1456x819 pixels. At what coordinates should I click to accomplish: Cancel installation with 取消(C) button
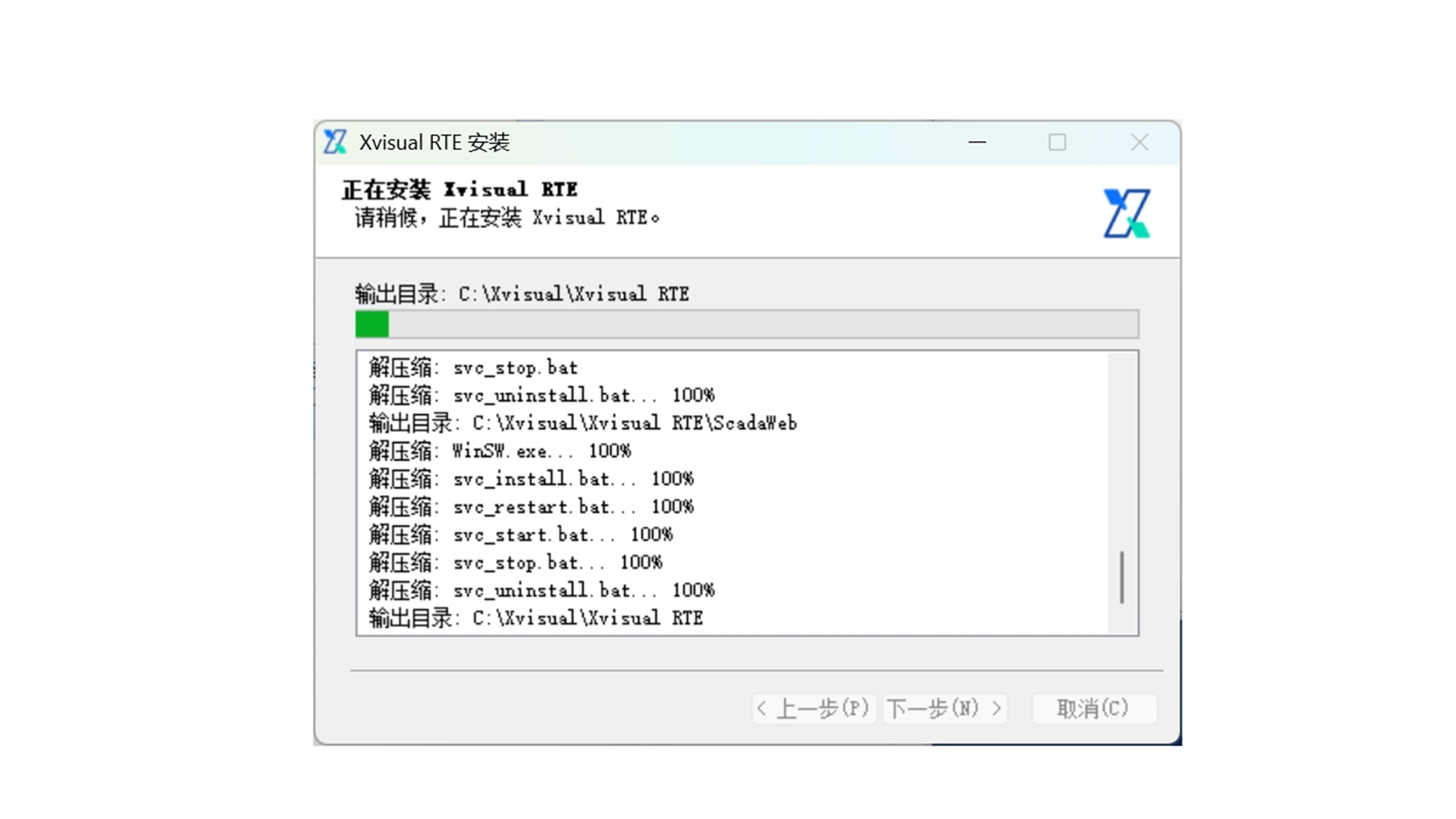[1094, 709]
